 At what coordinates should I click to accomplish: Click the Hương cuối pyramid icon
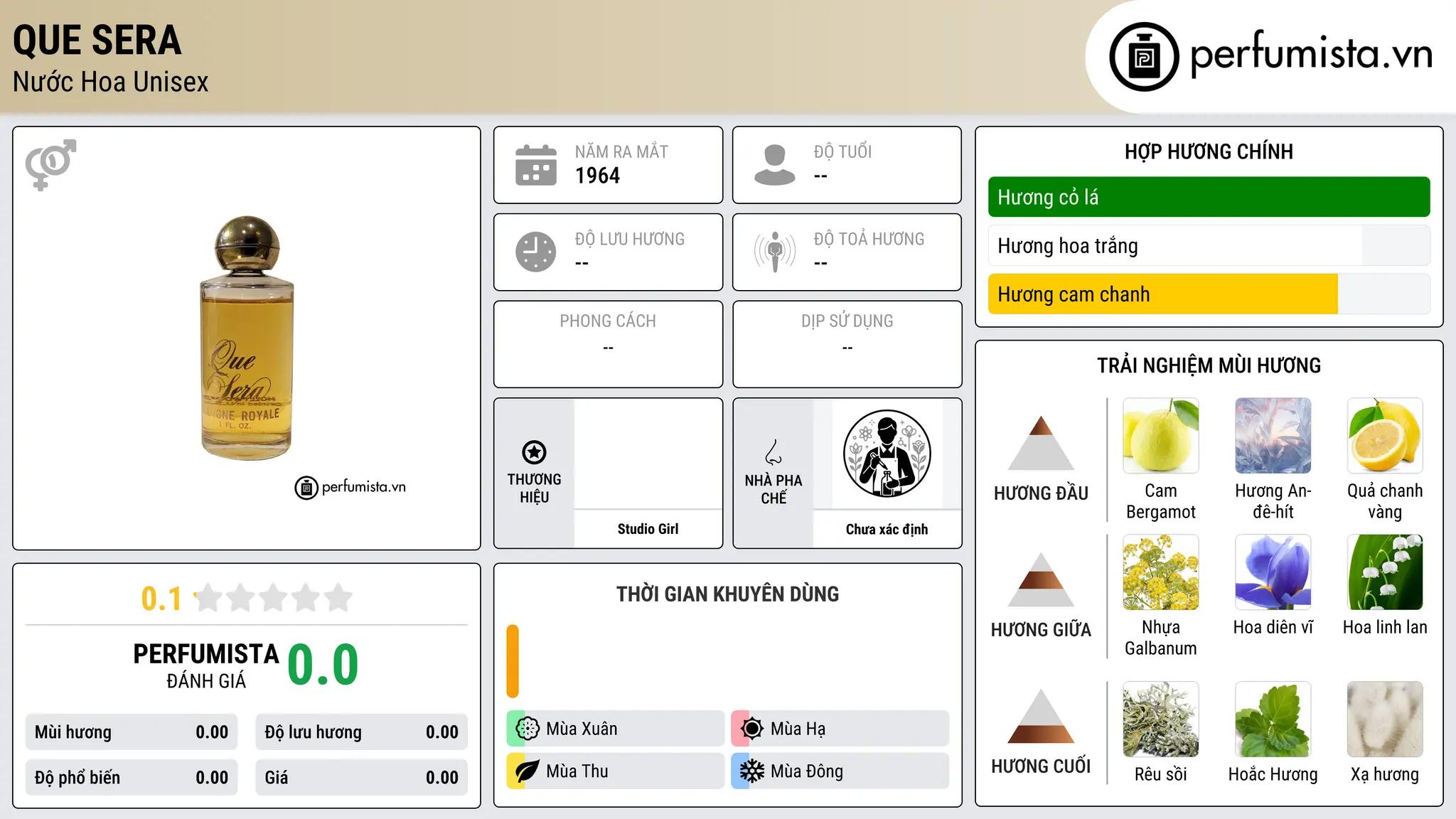click(x=1041, y=716)
